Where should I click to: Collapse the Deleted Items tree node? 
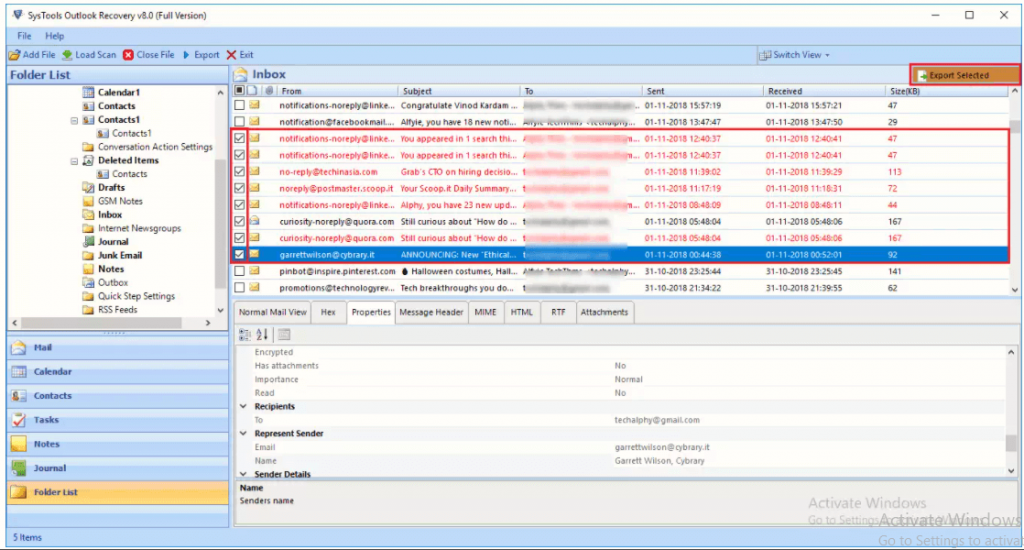coord(74,161)
